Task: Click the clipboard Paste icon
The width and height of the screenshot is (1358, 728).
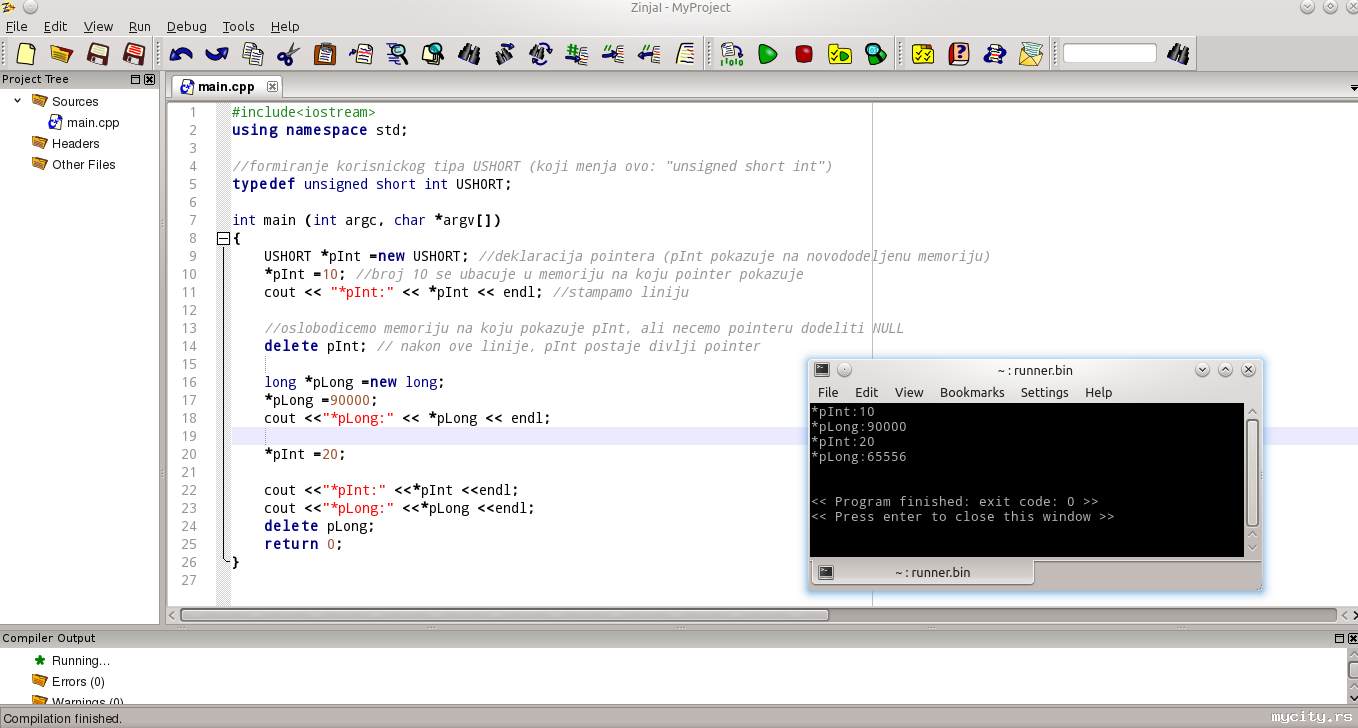Action: pos(324,54)
